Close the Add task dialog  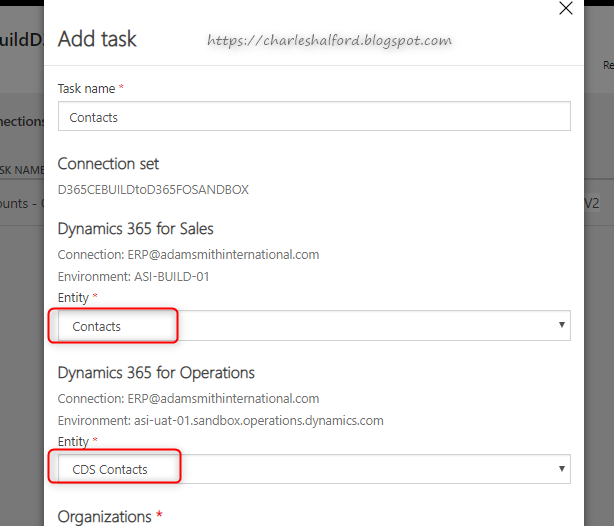565,9
